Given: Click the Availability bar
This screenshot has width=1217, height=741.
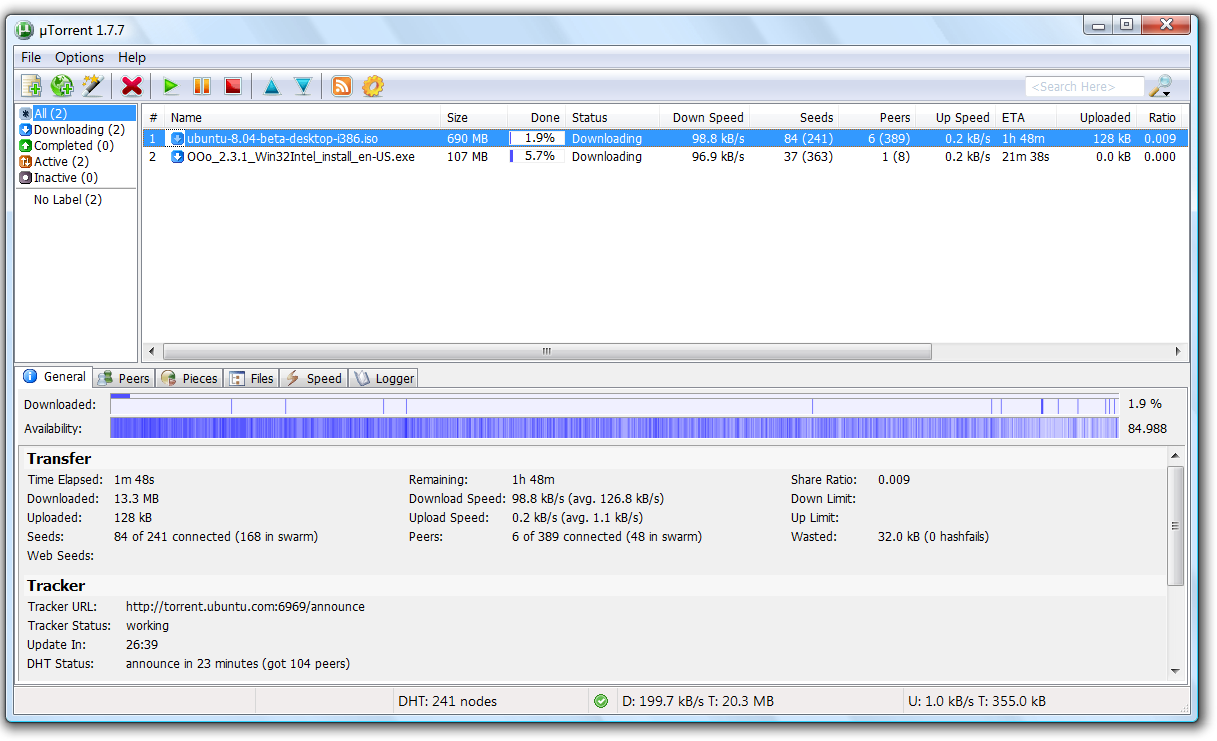Looking at the screenshot, I should pyautogui.click(x=614, y=428).
